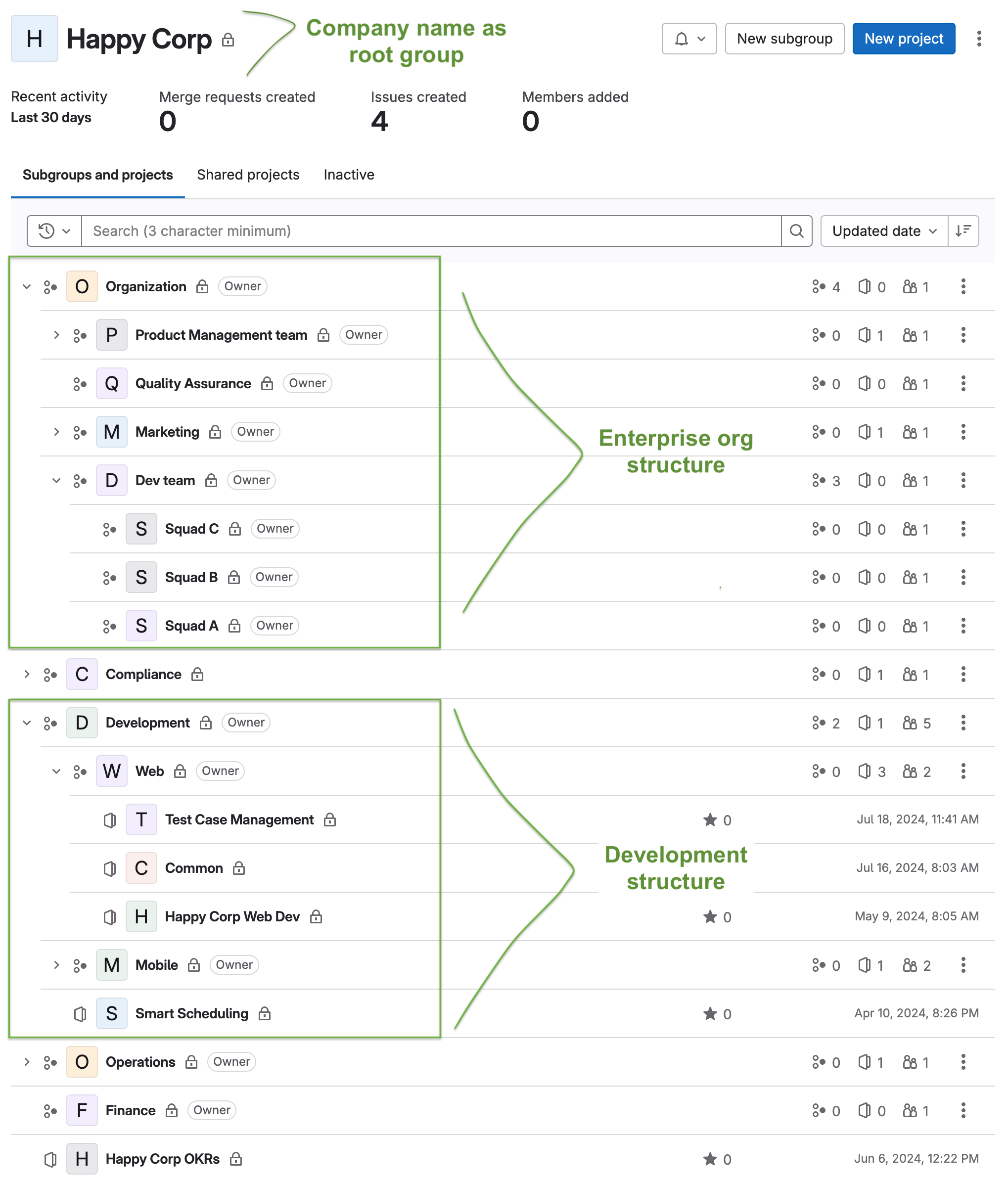Collapse the Organization subgroup
Viewport: 1008px width, 1182px height.
point(27,286)
